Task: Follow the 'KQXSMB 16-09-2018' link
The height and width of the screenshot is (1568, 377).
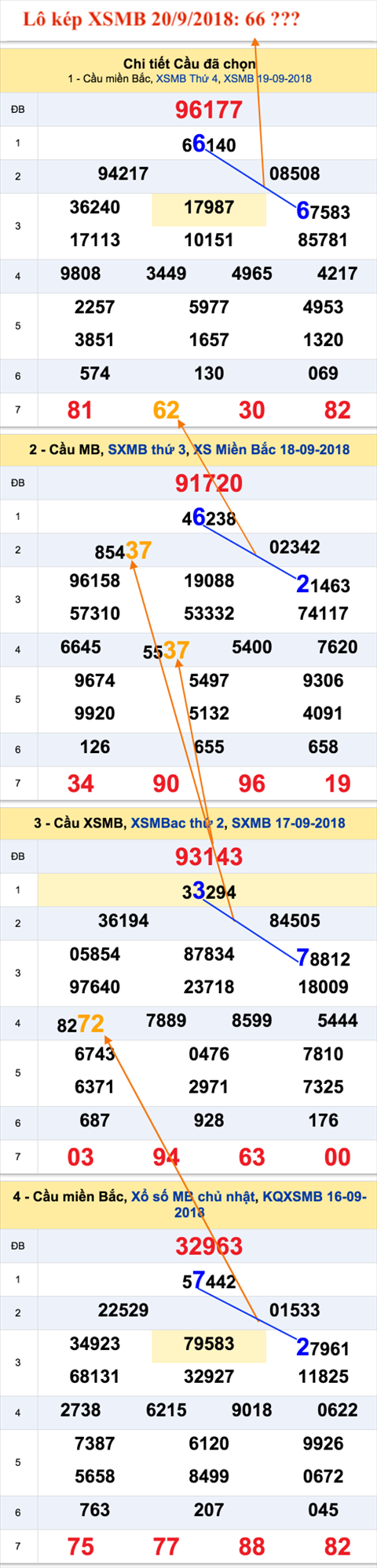Action: tap(315, 1196)
